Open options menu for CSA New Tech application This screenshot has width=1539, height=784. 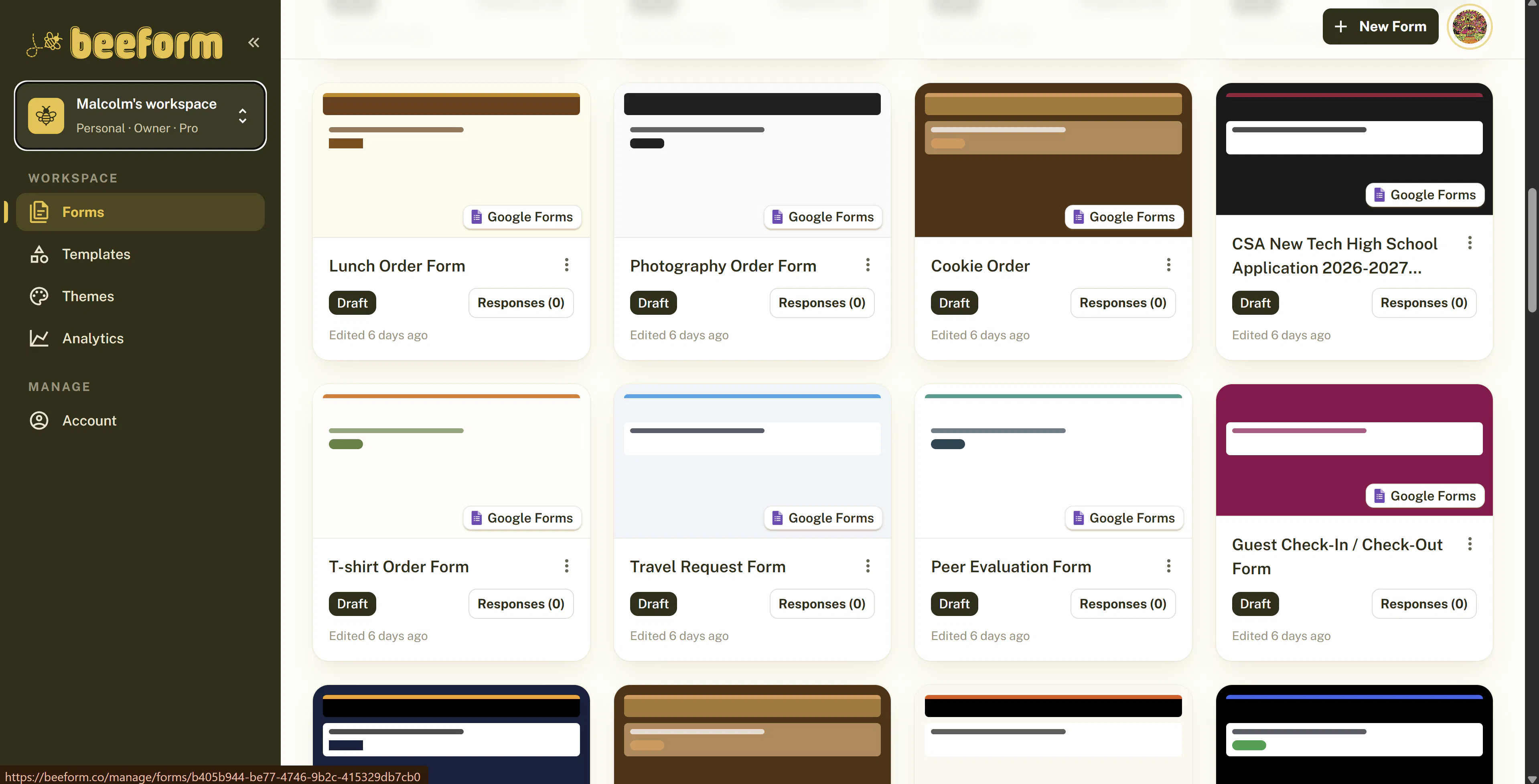(x=1470, y=243)
